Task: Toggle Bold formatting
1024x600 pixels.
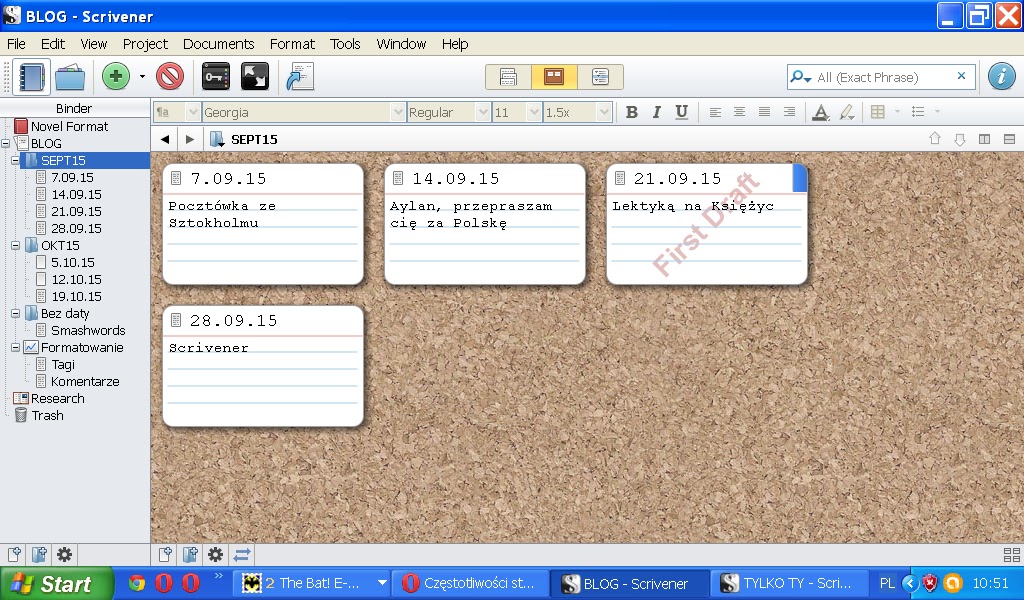Action: coord(632,112)
